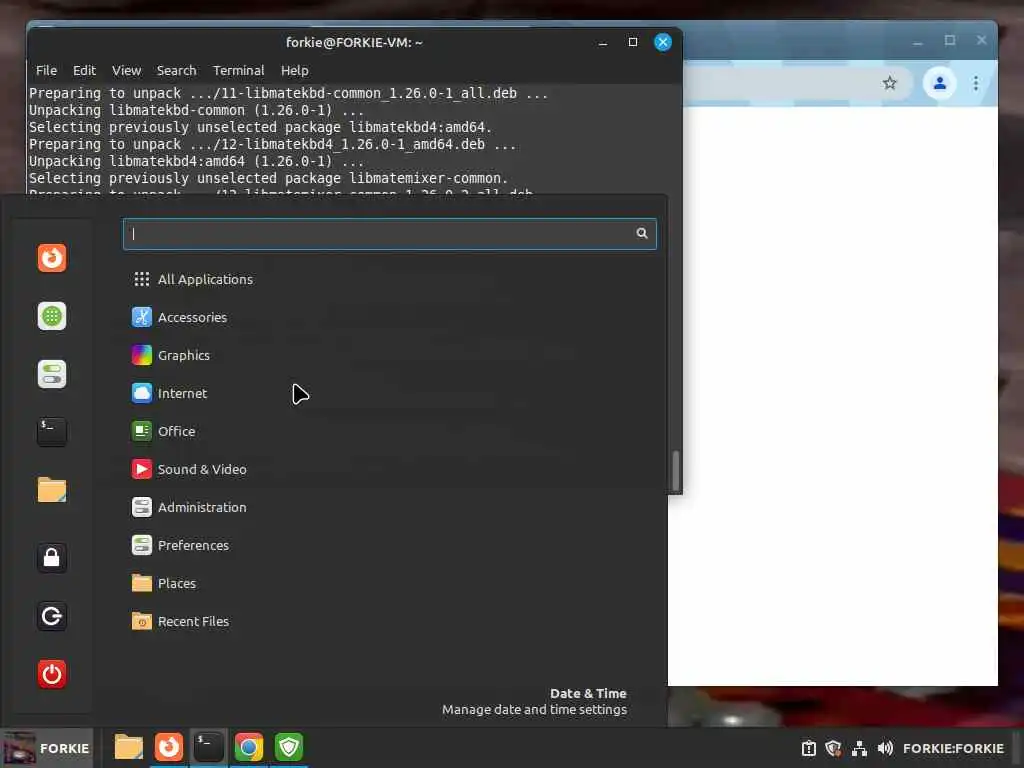Open Firefox from the taskbar
1024x768 pixels.
[168, 747]
